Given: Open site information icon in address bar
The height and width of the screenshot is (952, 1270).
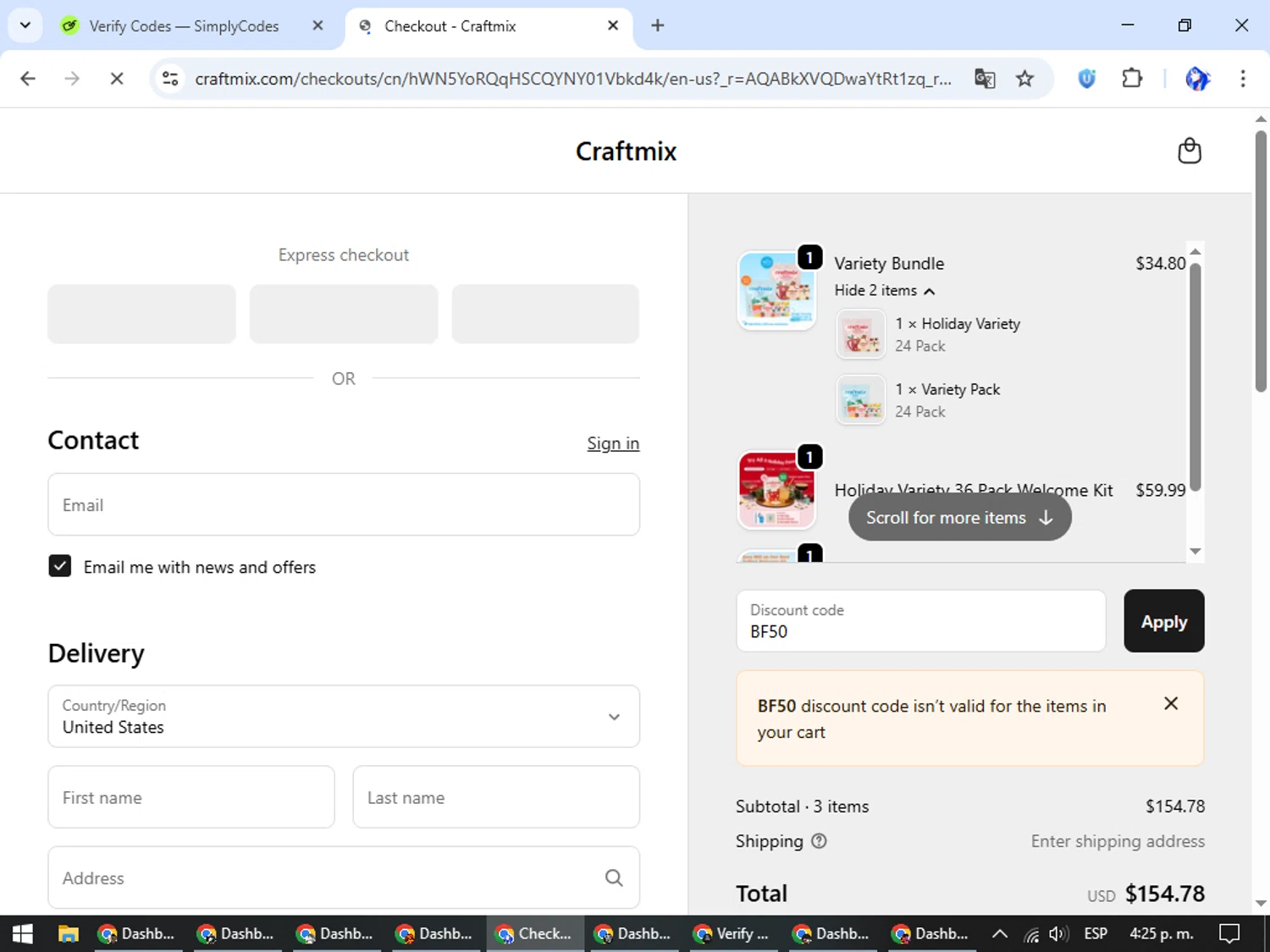Looking at the screenshot, I should click(170, 79).
